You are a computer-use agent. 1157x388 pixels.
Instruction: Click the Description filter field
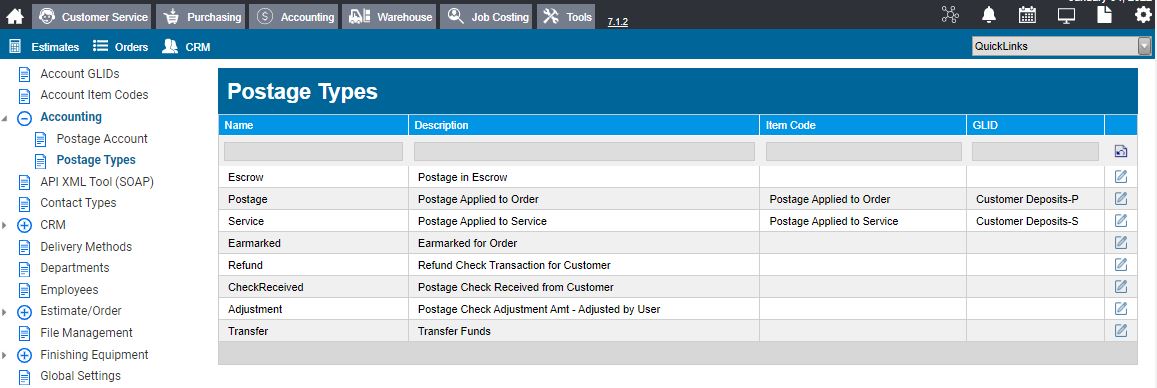tap(584, 151)
